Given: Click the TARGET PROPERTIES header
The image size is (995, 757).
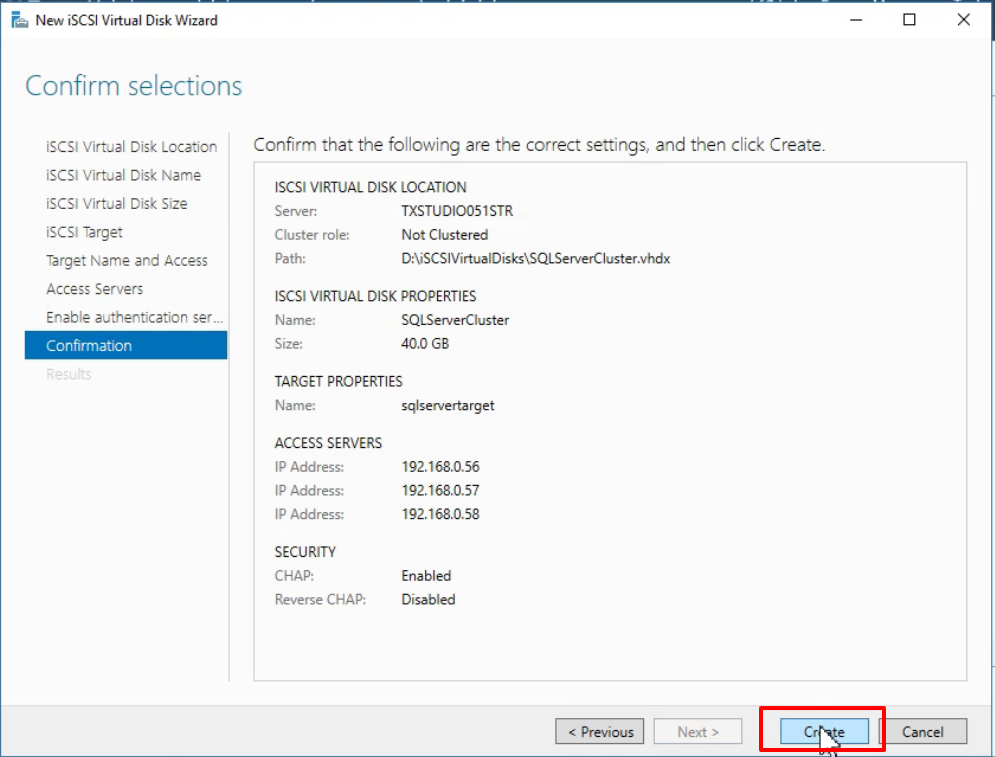Looking at the screenshot, I should click(x=338, y=381).
